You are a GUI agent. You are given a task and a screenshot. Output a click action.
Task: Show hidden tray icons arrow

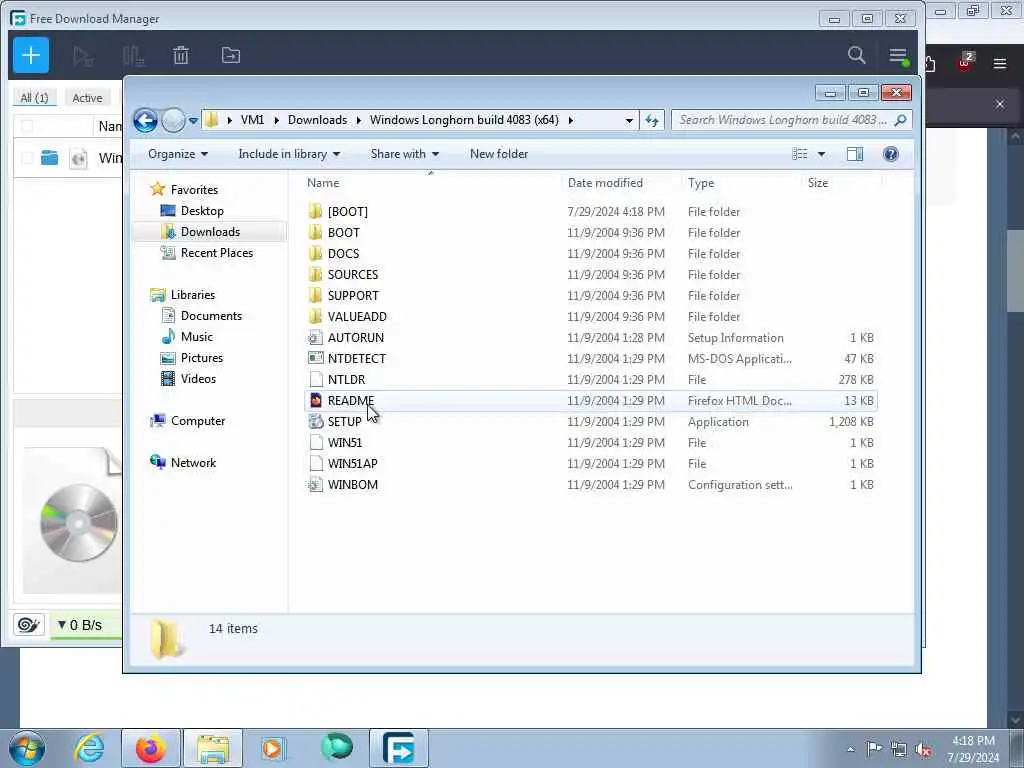(850, 749)
